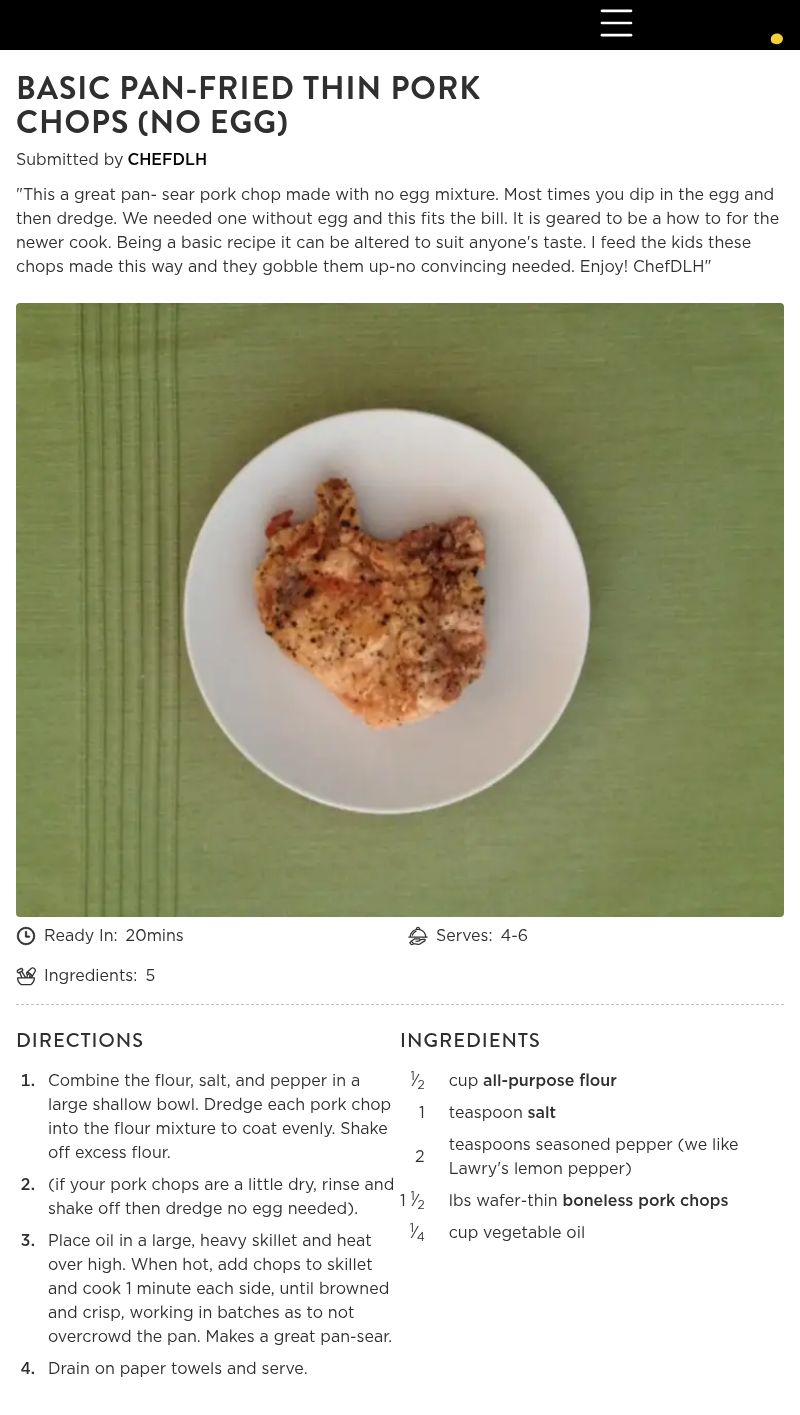Click the yellow dot in header

[776, 39]
